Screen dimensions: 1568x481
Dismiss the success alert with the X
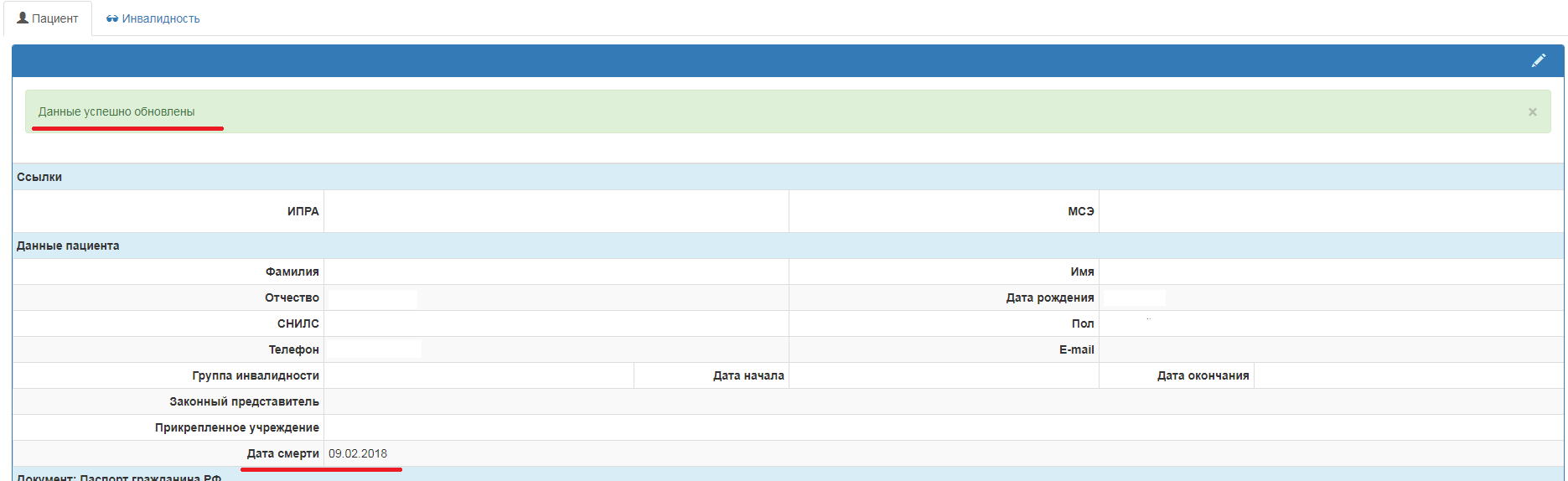point(1532,112)
